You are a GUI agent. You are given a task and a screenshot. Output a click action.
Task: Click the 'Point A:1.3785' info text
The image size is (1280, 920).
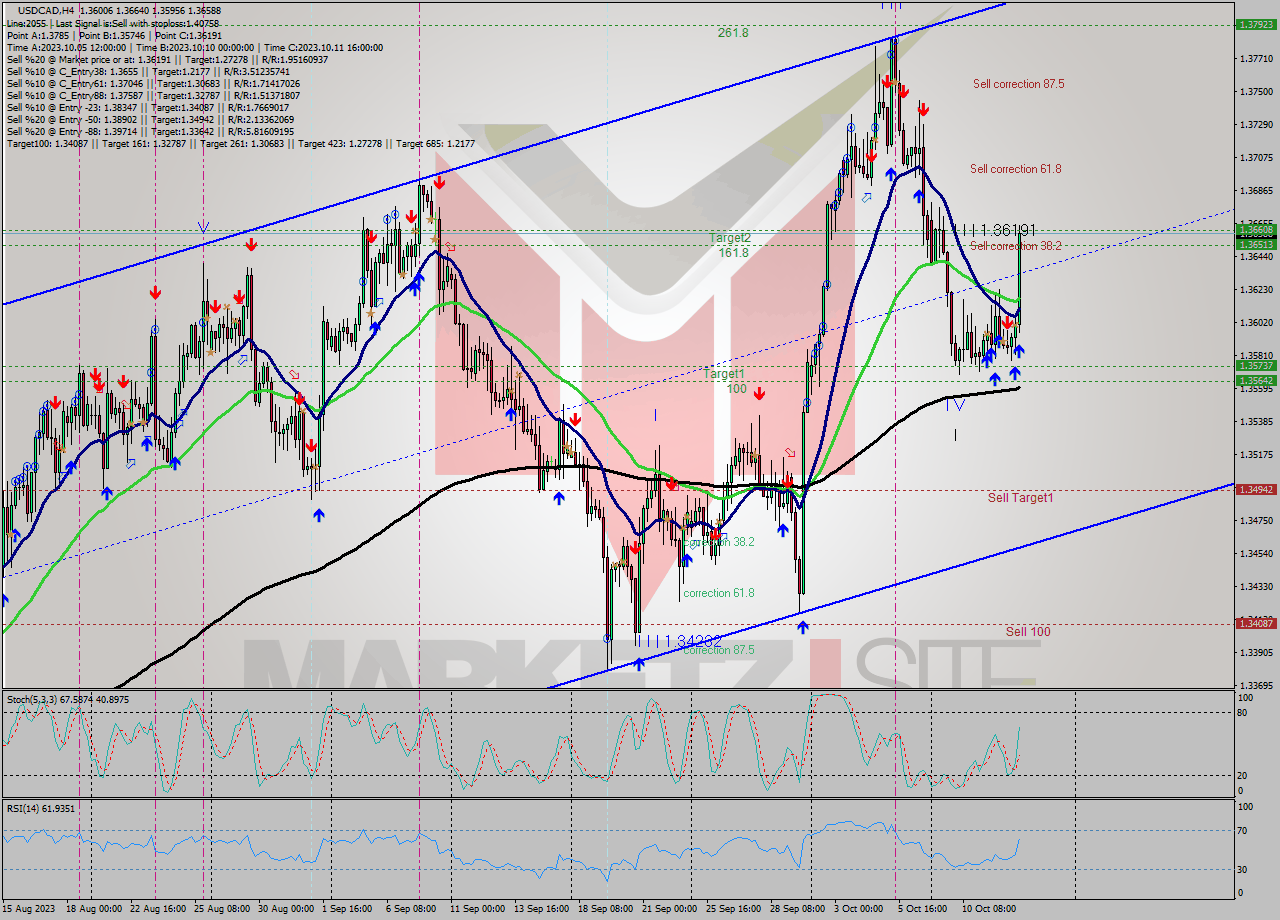[38, 35]
